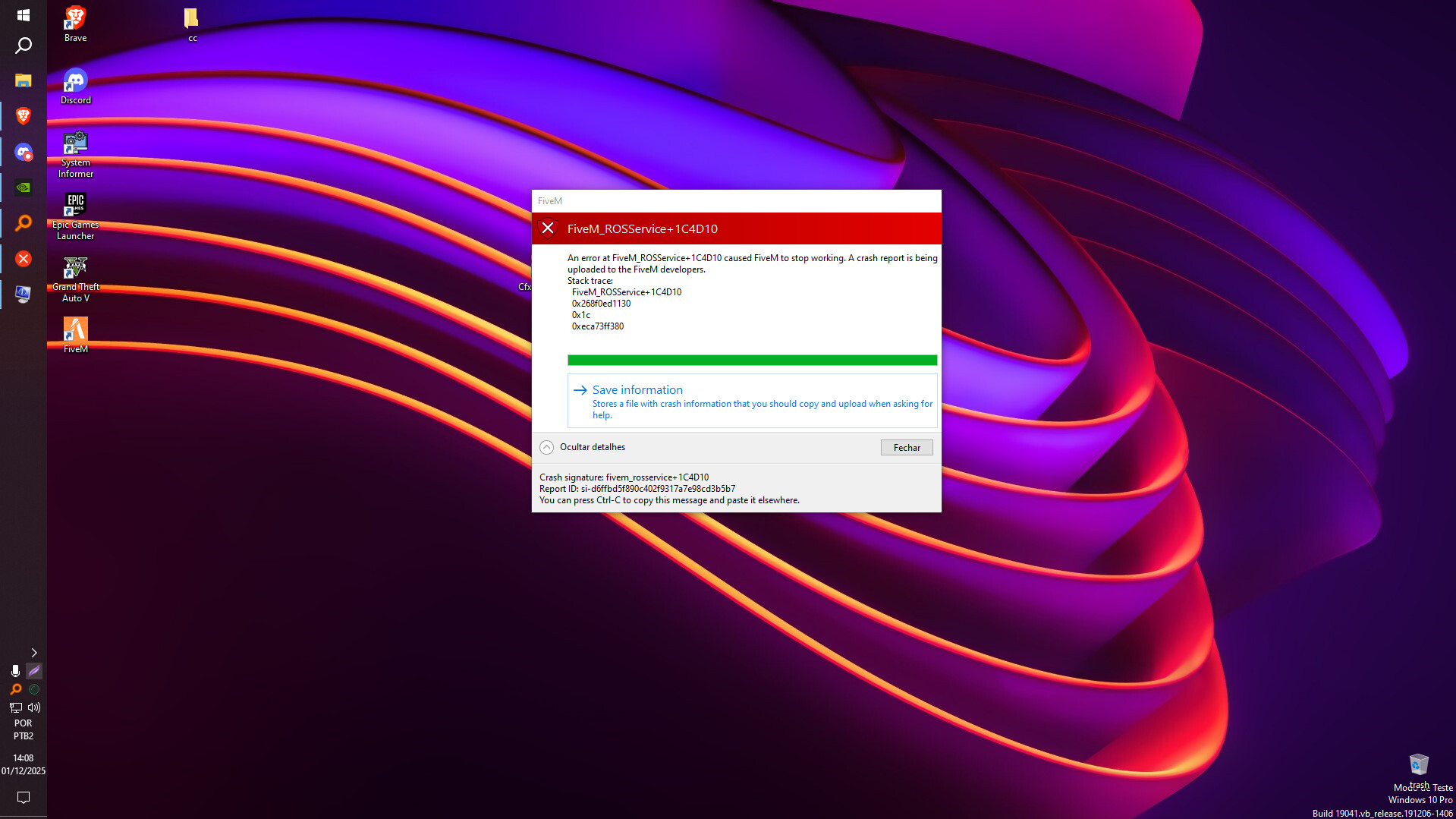Click the stack trace entry 0xeca73ff380
The image size is (1456, 819).
pos(598,326)
